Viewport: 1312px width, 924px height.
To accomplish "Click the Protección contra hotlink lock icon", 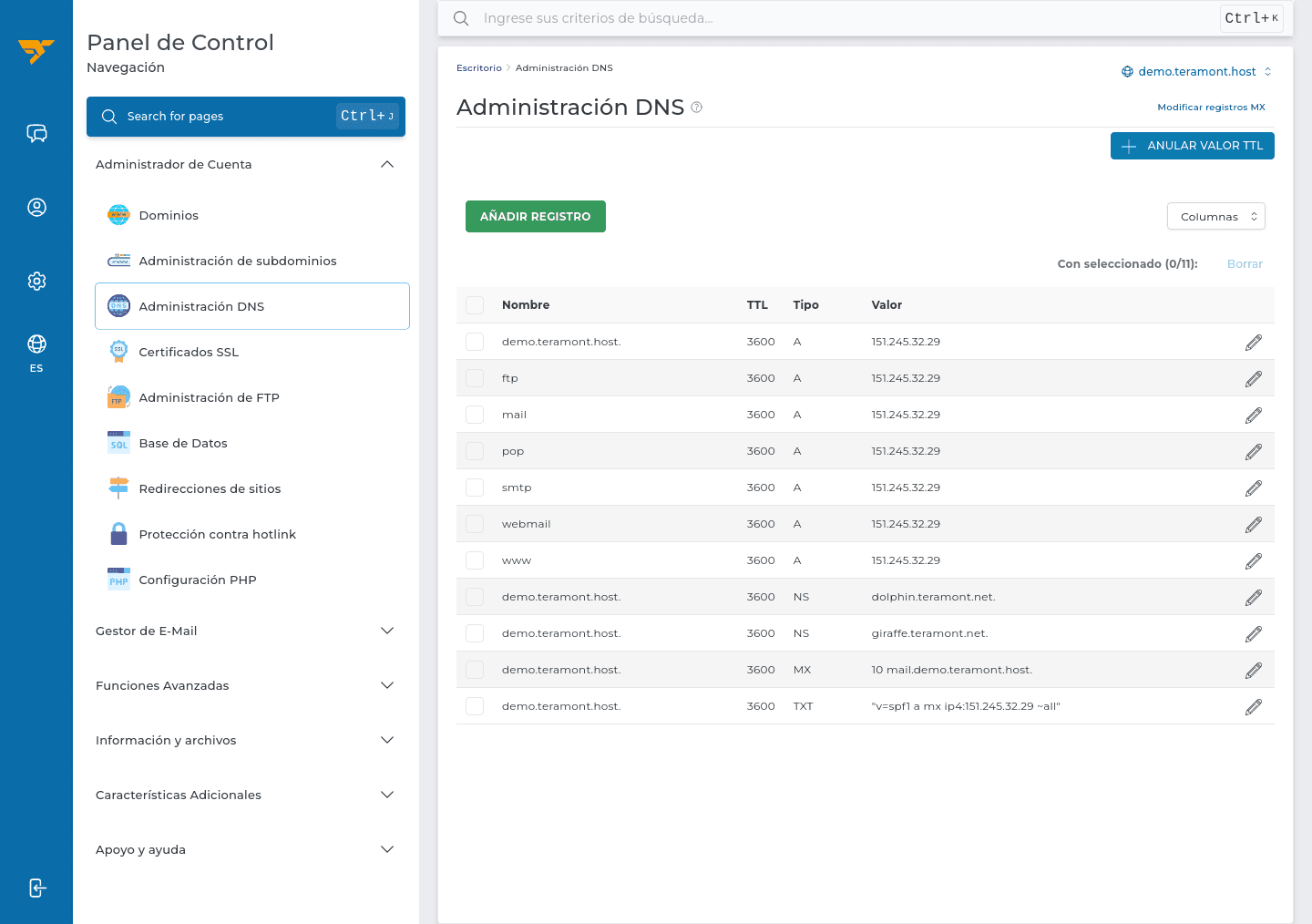I will coord(118,534).
